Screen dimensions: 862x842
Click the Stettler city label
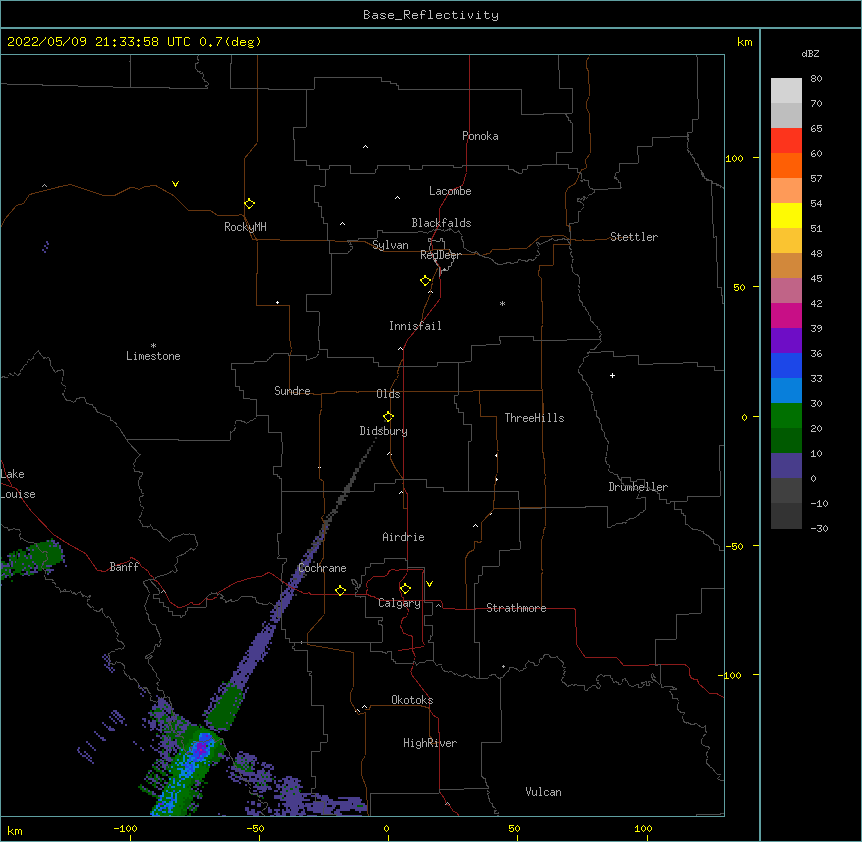[634, 237]
